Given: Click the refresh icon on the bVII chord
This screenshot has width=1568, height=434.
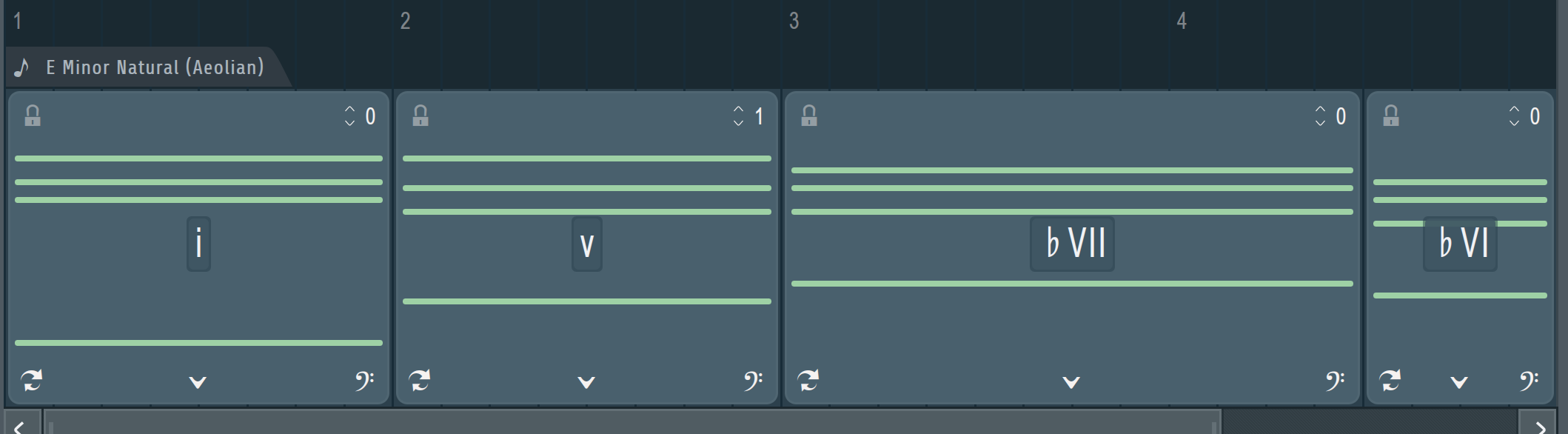Looking at the screenshot, I should [x=808, y=381].
